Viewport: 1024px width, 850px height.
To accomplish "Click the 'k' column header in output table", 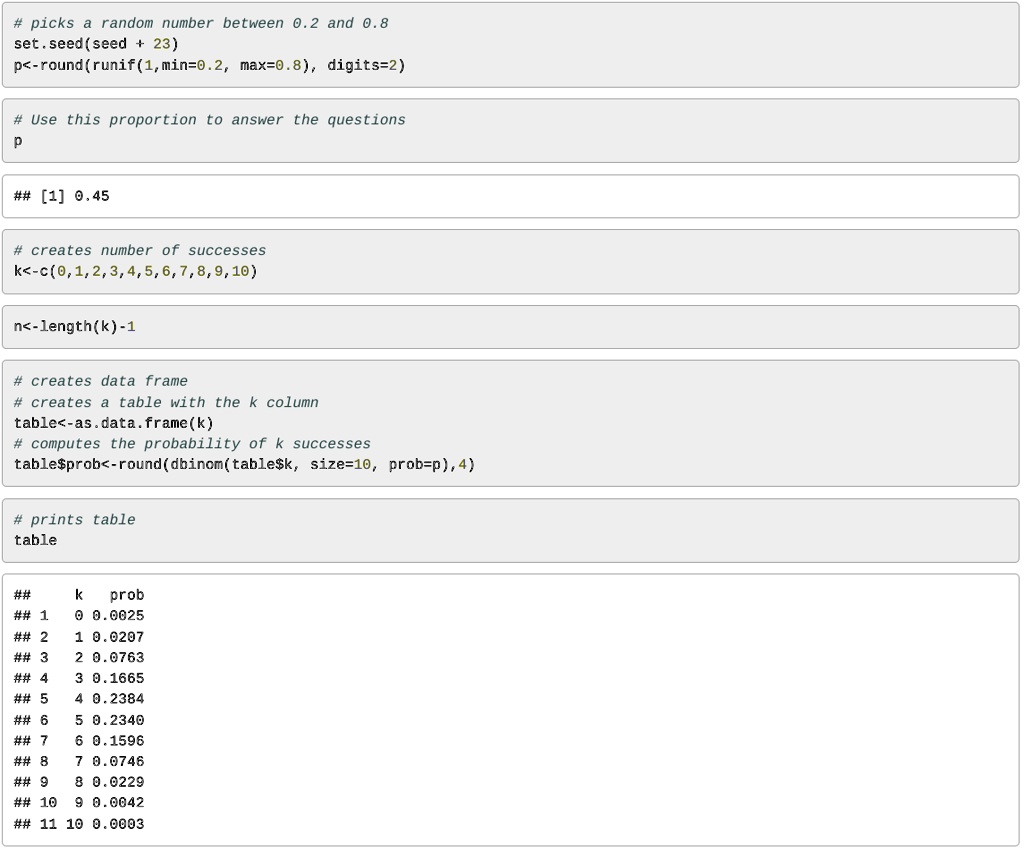I will [x=79, y=595].
